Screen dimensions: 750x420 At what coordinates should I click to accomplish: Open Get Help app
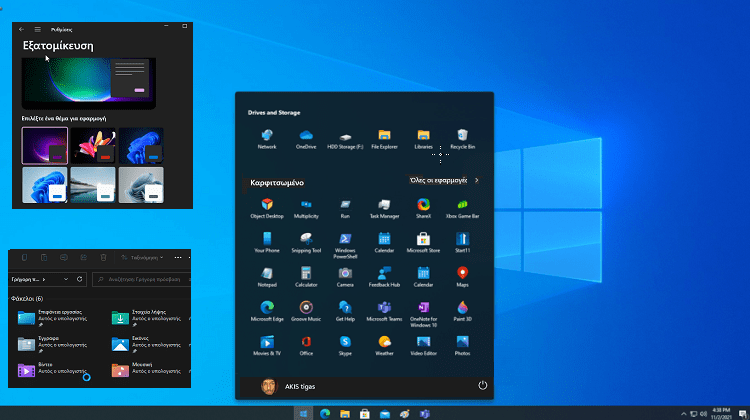tap(345, 311)
